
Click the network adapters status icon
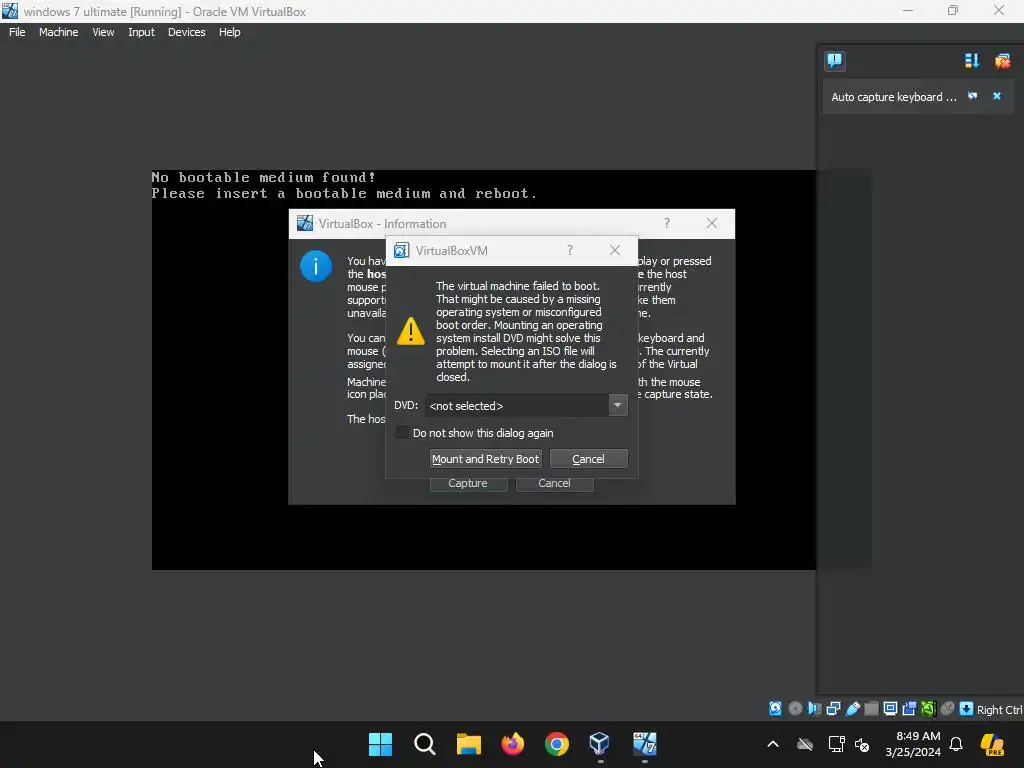(x=833, y=709)
